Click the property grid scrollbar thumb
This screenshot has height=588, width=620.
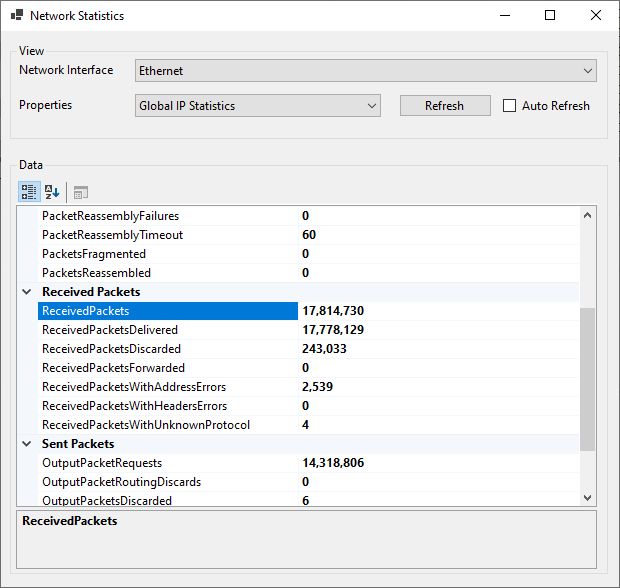coord(588,379)
